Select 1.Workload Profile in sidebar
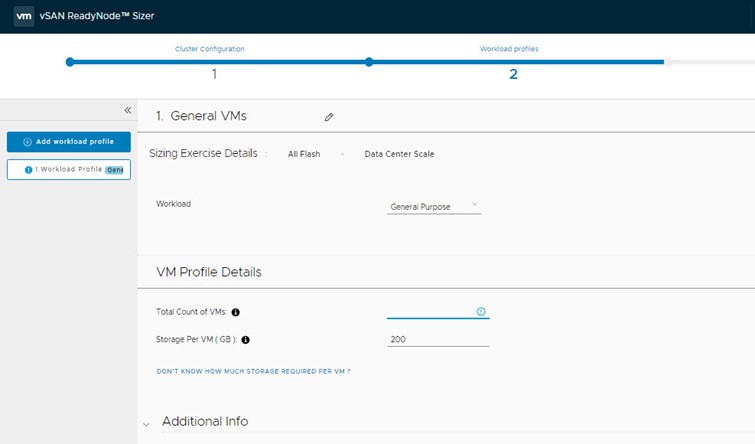 pos(69,170)
